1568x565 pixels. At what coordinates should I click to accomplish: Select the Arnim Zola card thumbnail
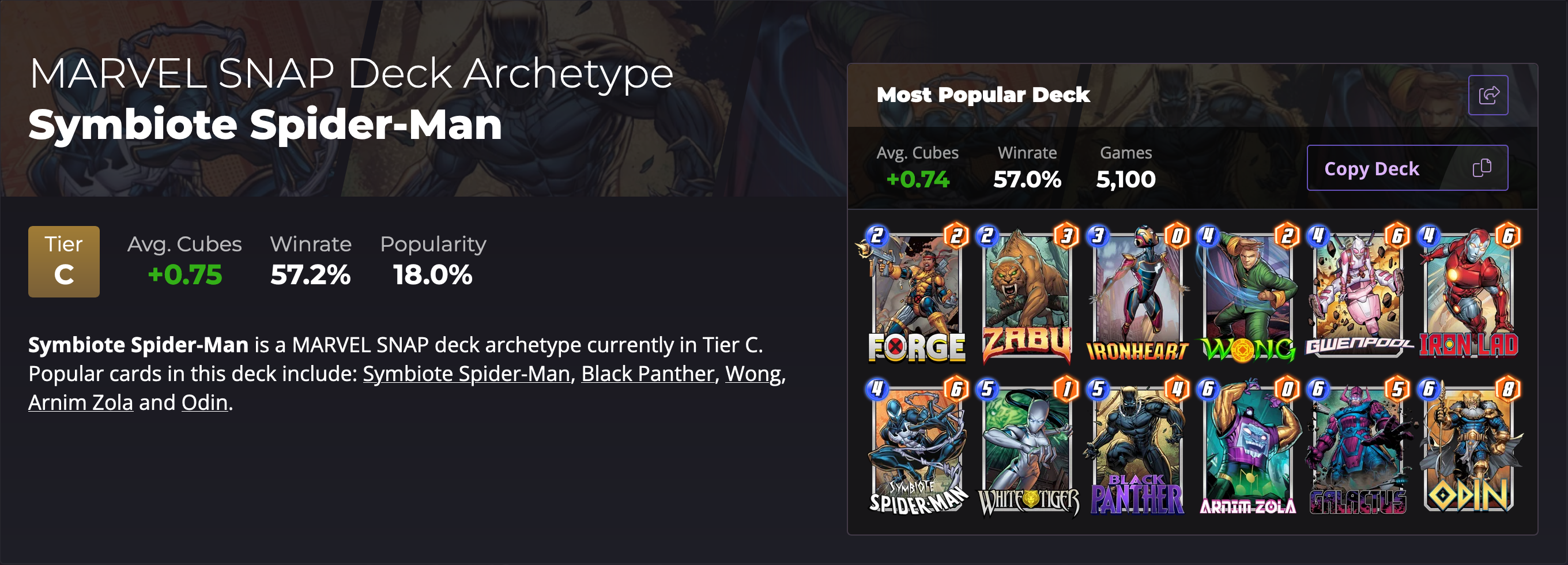click(1248, 447)
